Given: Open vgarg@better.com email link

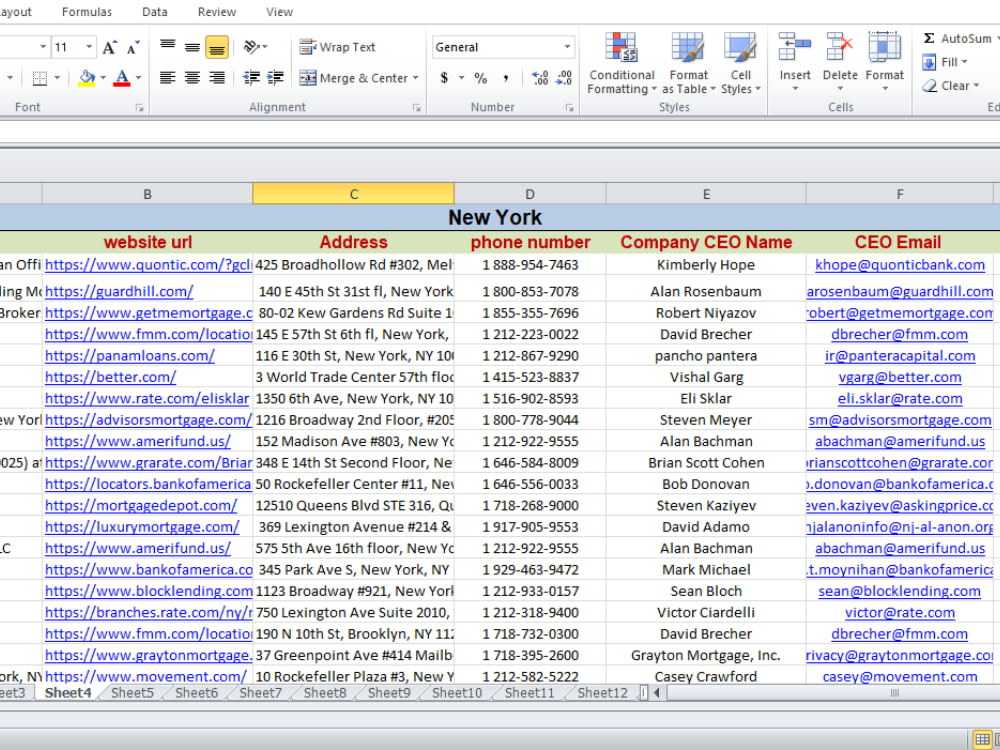Looking at the screenshot, I should (900, 377).
